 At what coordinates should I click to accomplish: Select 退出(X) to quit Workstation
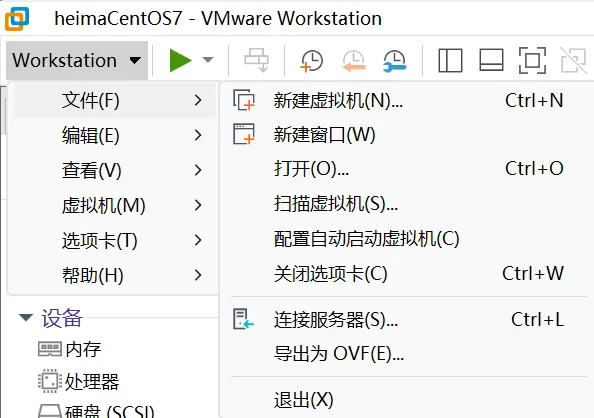(x=407, y=400)
